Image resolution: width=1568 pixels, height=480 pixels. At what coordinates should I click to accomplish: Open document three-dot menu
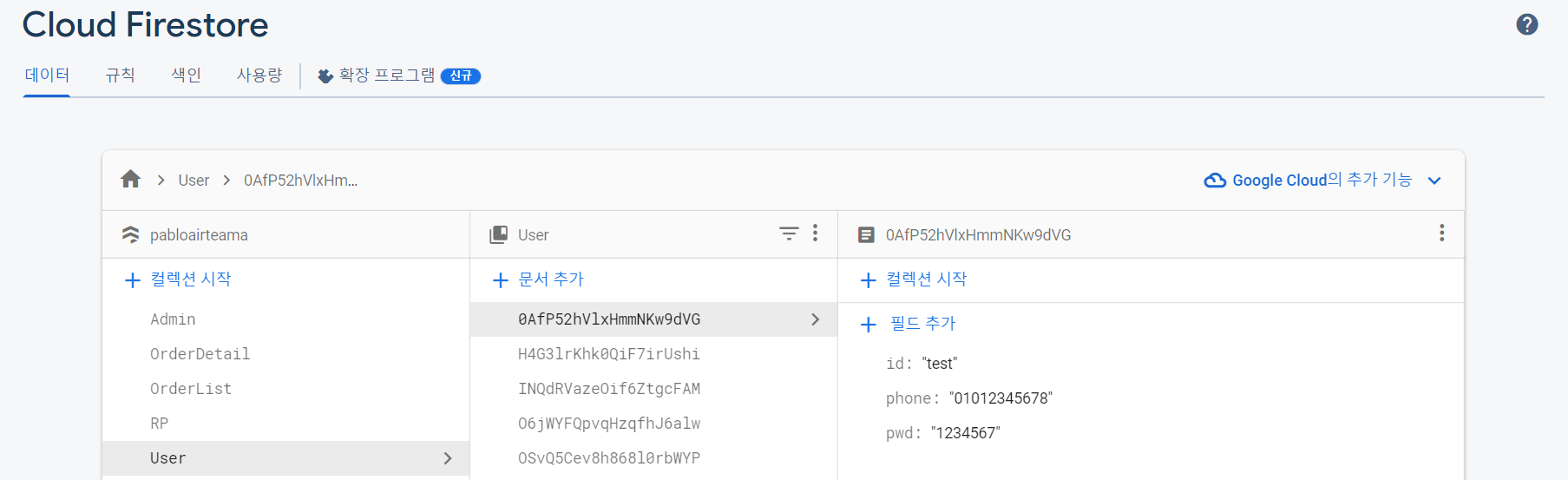coord(1441,233)
